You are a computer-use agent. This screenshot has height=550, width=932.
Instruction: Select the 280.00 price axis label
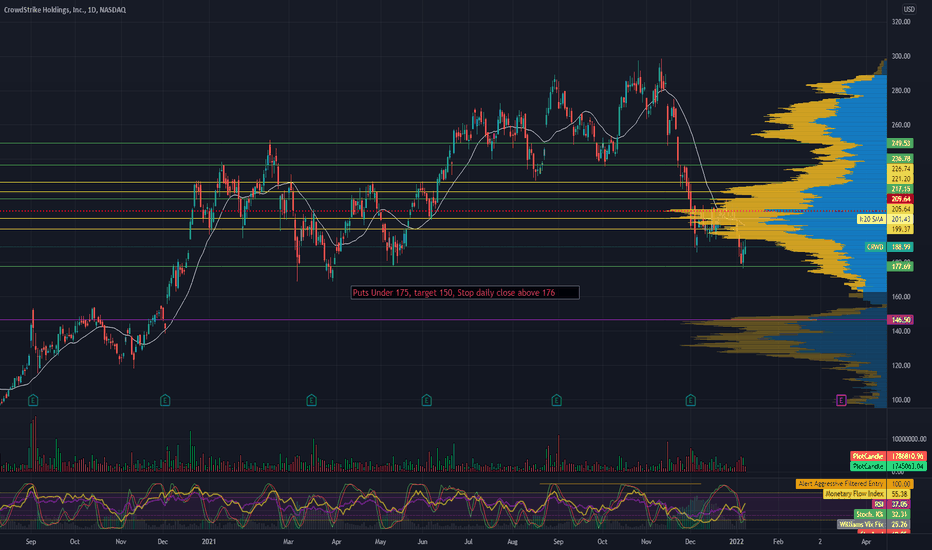[901, 91]
